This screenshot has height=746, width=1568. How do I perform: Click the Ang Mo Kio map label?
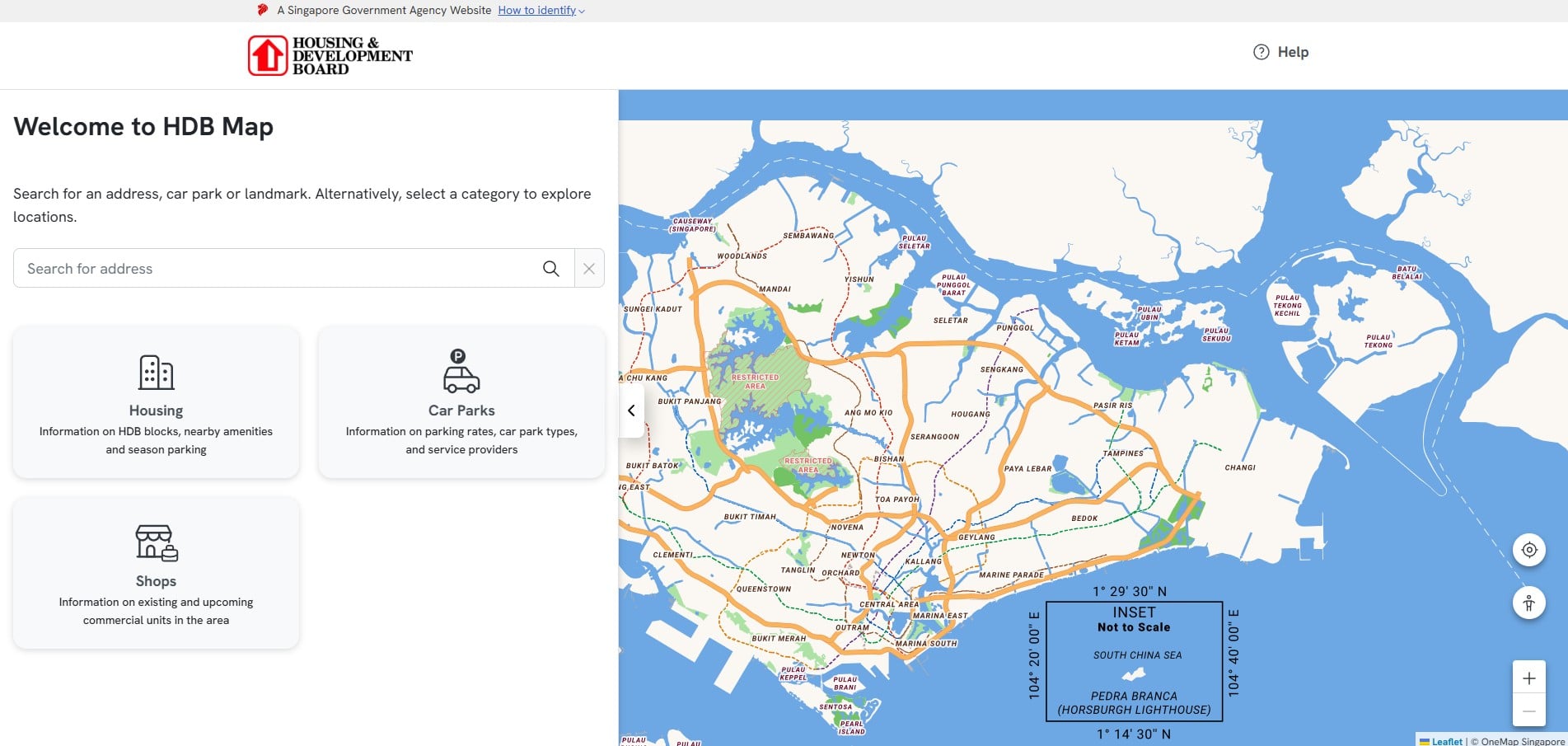click(868, 412)
